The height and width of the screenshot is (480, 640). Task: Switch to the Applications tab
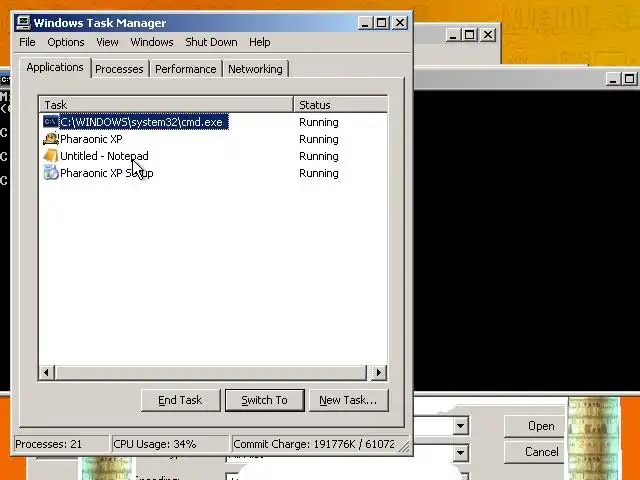coord(55,67)
